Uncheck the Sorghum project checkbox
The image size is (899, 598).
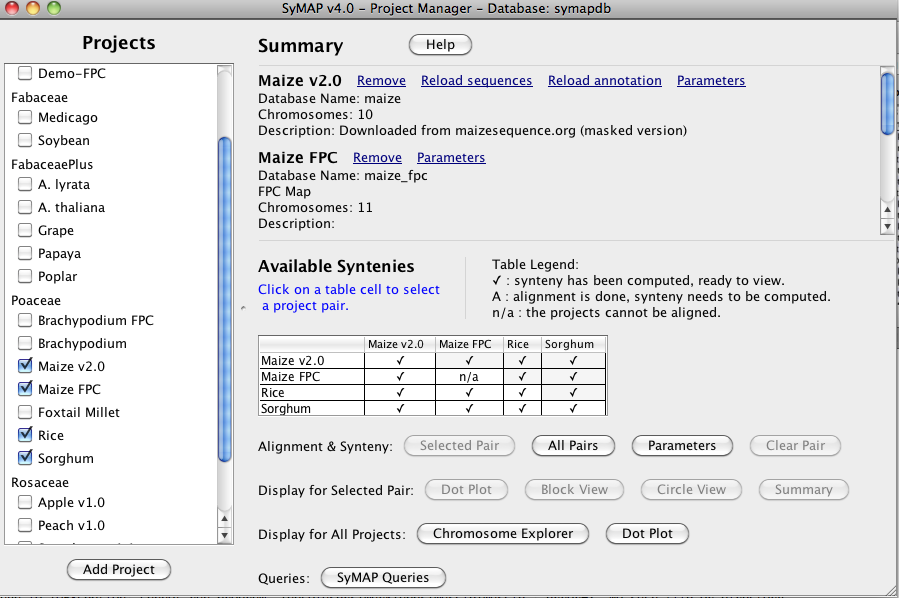point(25,458)
